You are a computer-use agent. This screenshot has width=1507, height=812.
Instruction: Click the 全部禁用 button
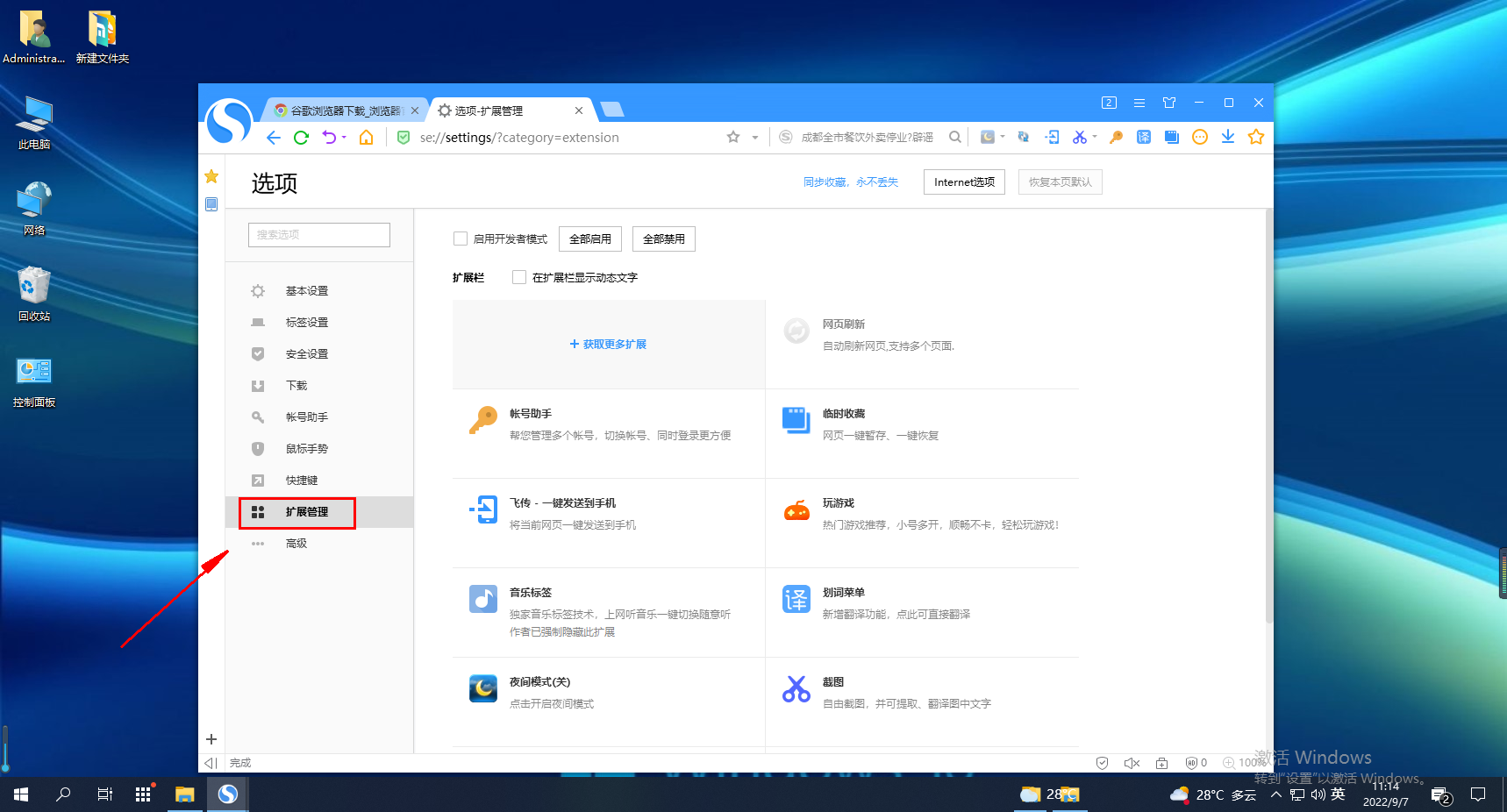pyautogui.click(x=664, y=239)
